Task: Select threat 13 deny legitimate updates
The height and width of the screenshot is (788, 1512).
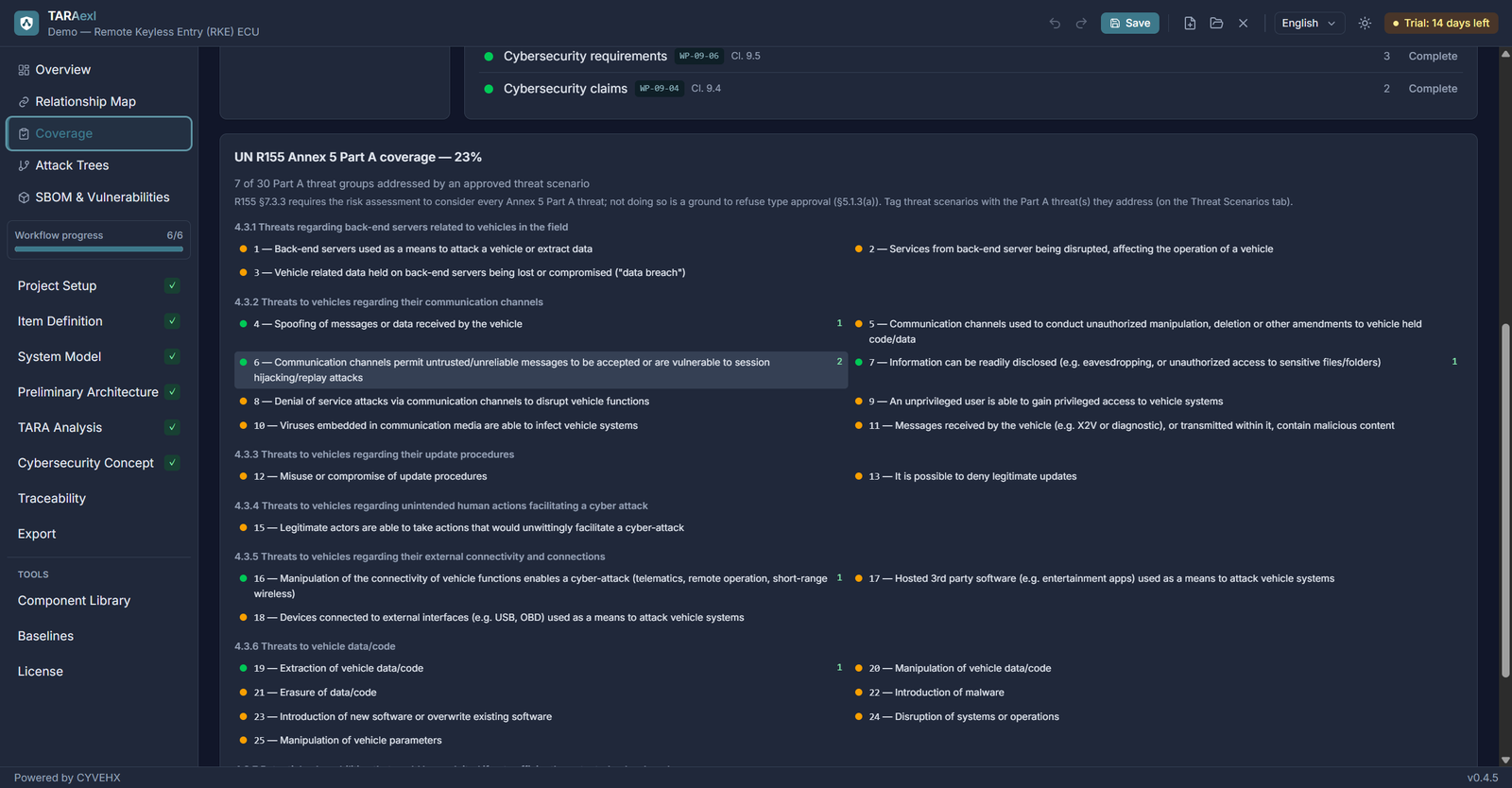Action: click(1156, 477)
